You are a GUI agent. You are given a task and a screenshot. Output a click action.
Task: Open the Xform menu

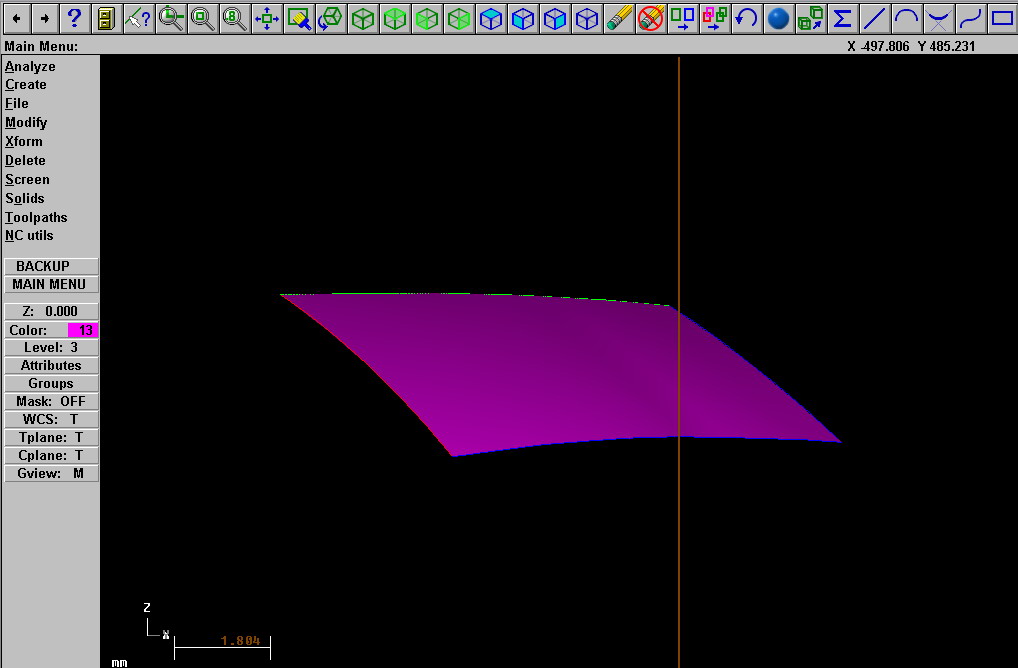coord(24,141)
